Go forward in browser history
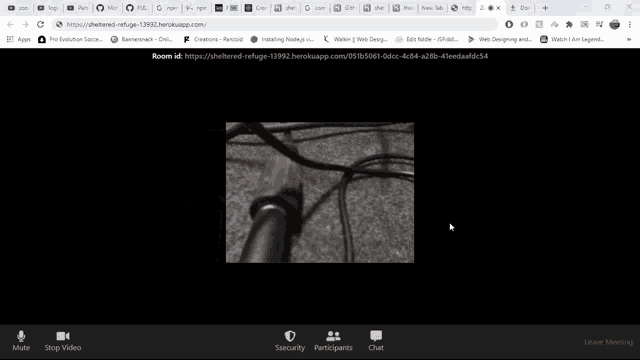Image resolution: width=640 pixels, height=360 pixels. [x=25, y=24]
